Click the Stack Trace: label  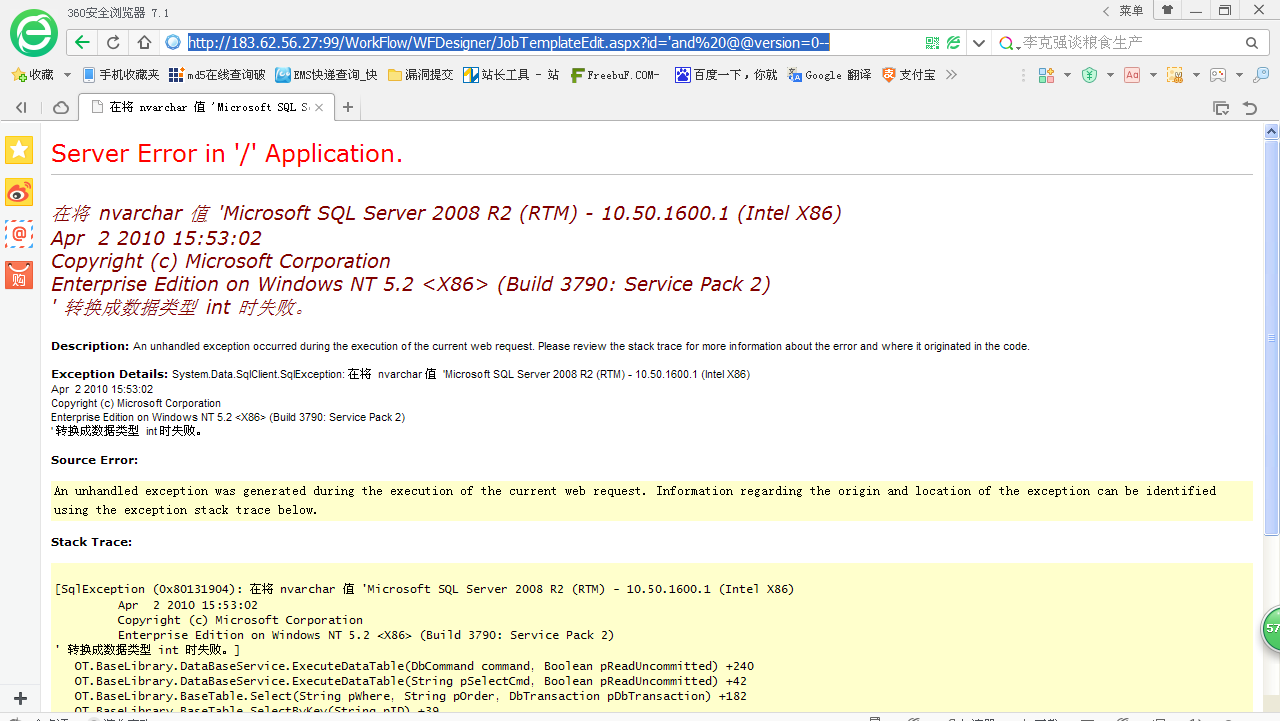pos(91,542)
